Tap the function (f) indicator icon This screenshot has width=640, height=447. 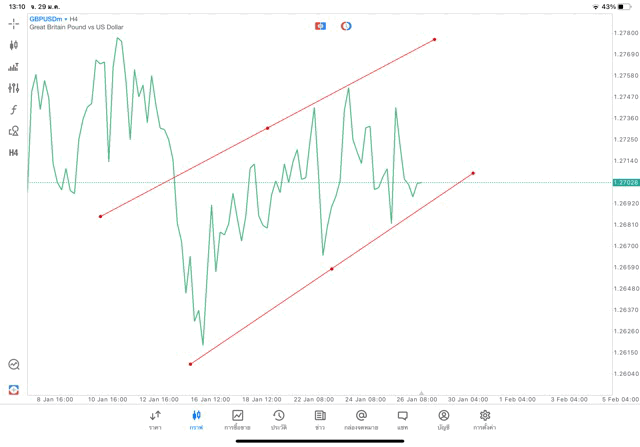[x=14, y=109]
